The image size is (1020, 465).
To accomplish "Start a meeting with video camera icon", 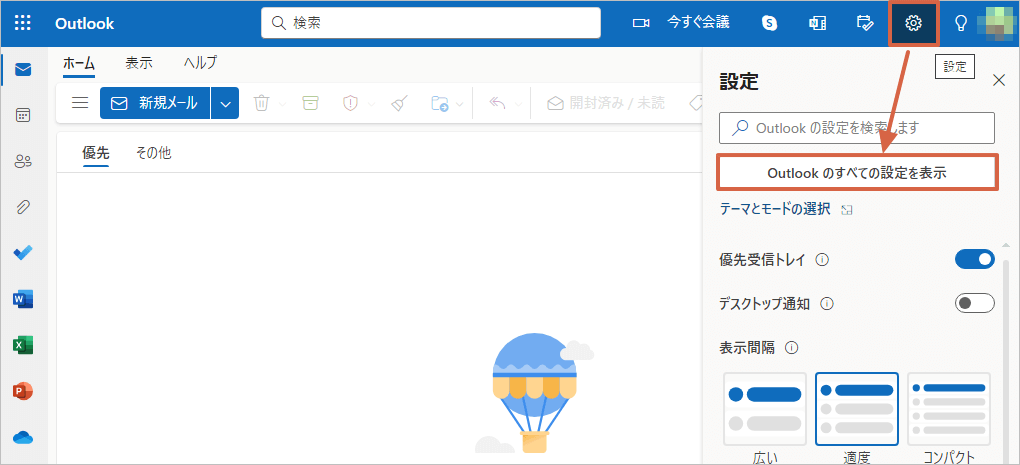I will 641,23.
